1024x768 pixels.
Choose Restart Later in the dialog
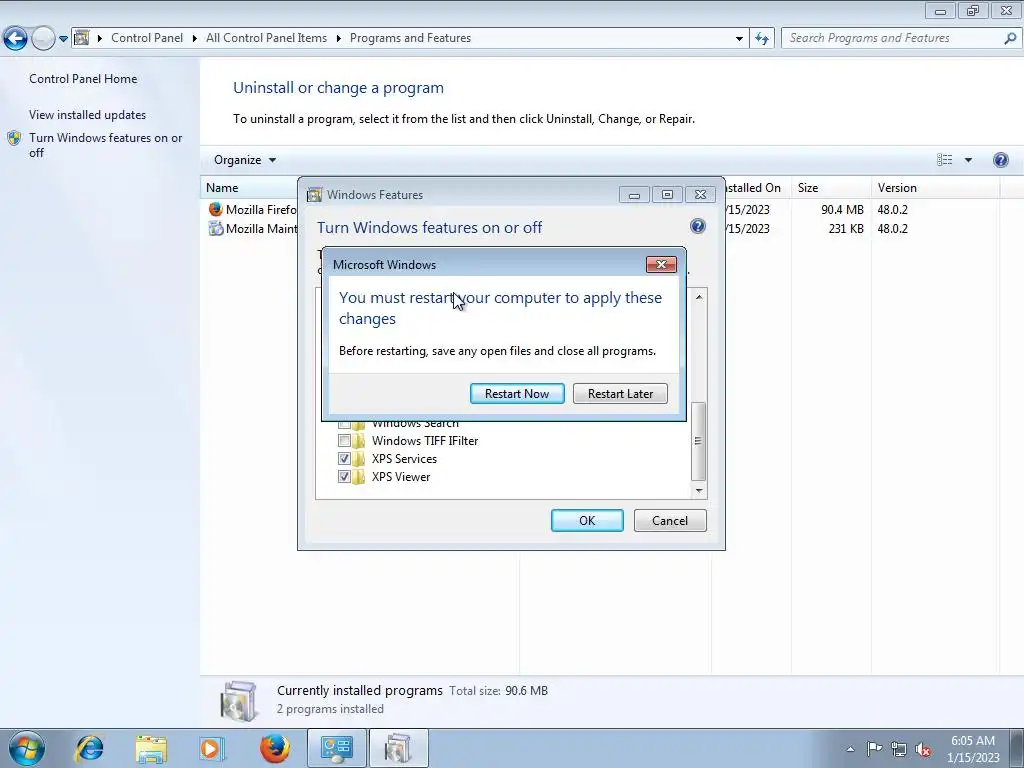tap(620, 393)
